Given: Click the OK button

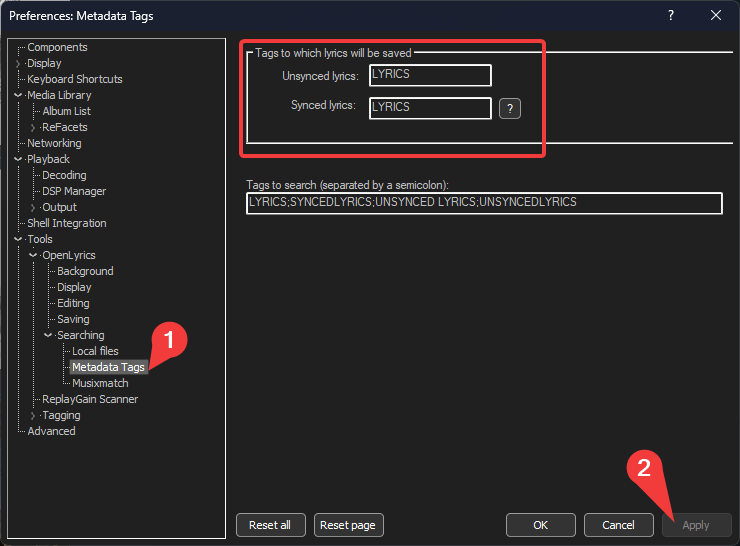Looking at the screenshot, I should (540, 525).
